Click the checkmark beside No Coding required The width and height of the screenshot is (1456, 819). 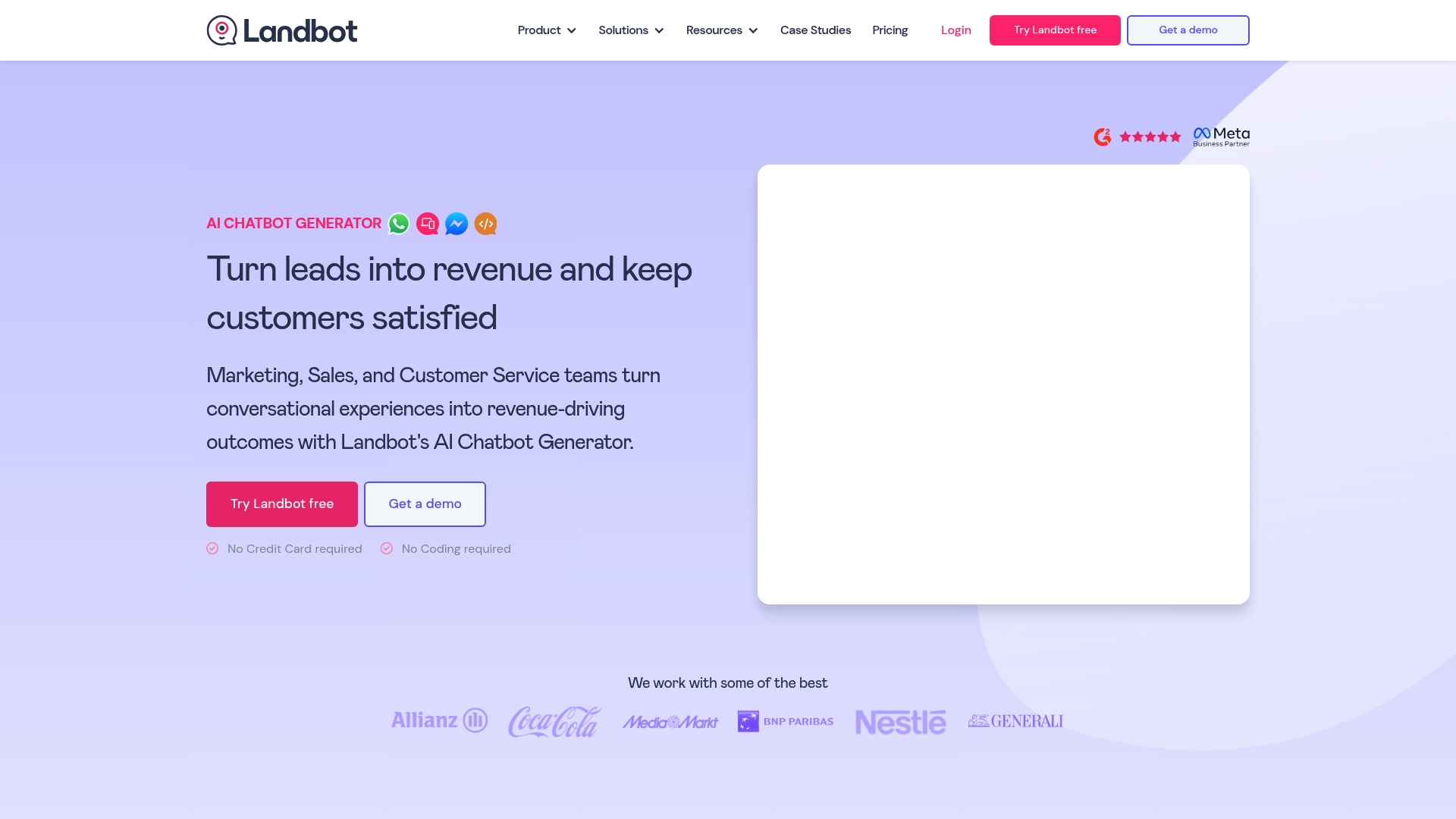[x=387, y=548]
